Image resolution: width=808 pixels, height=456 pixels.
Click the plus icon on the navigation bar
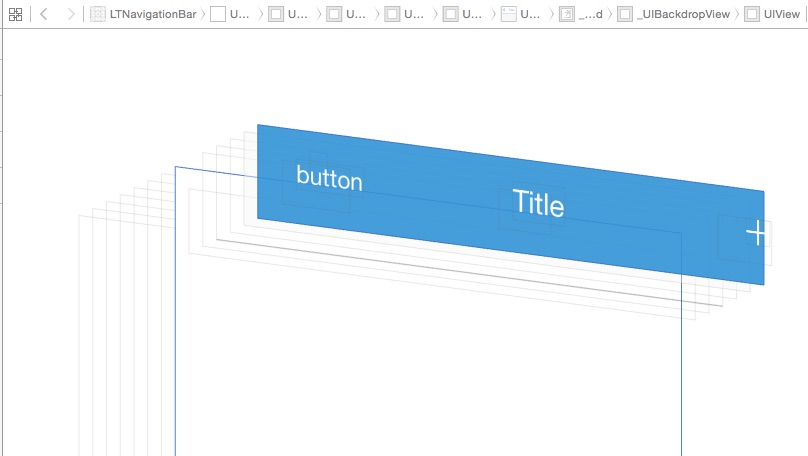point(757,233)
